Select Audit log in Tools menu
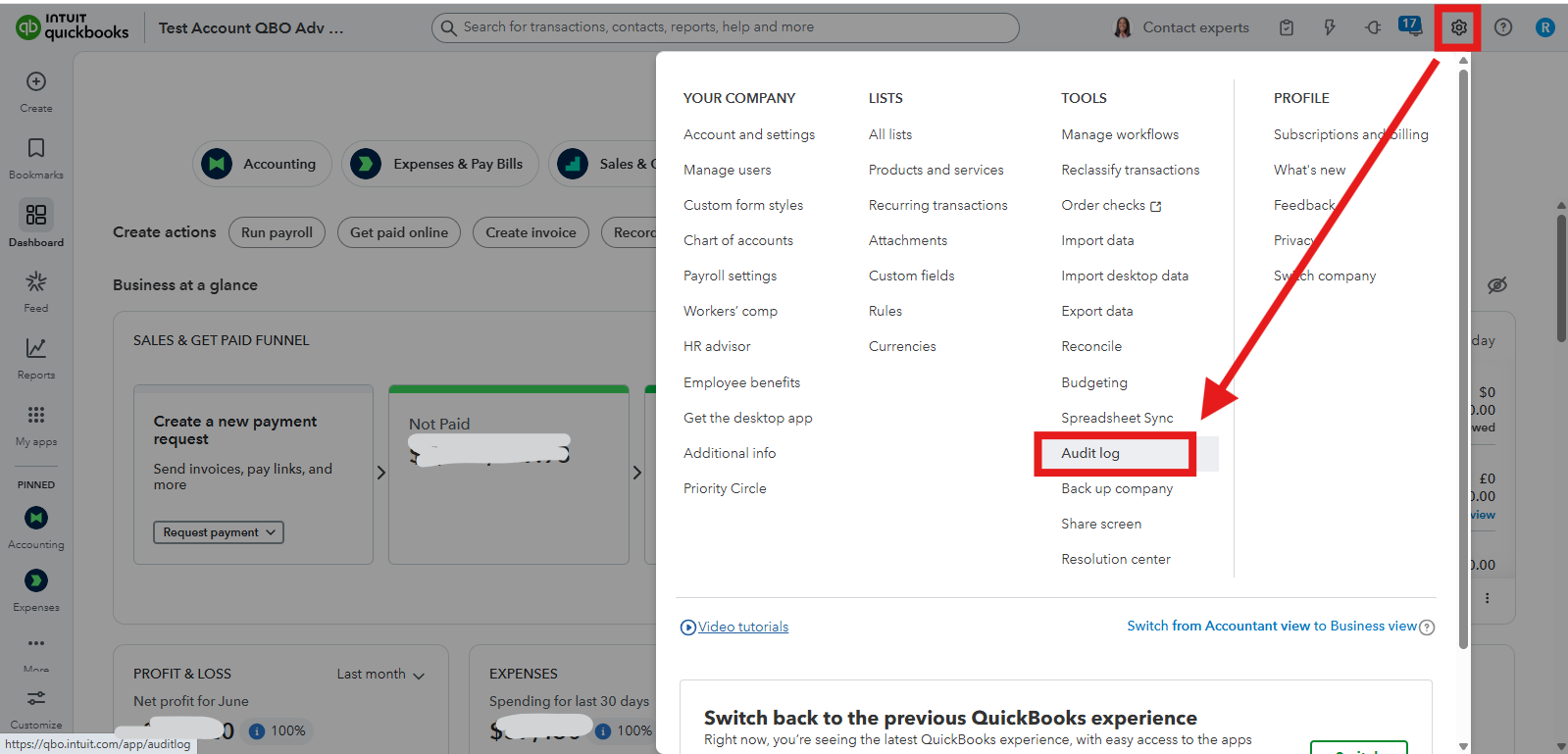This screenshot has height=754, width=1568. [x=1090, y=453]
